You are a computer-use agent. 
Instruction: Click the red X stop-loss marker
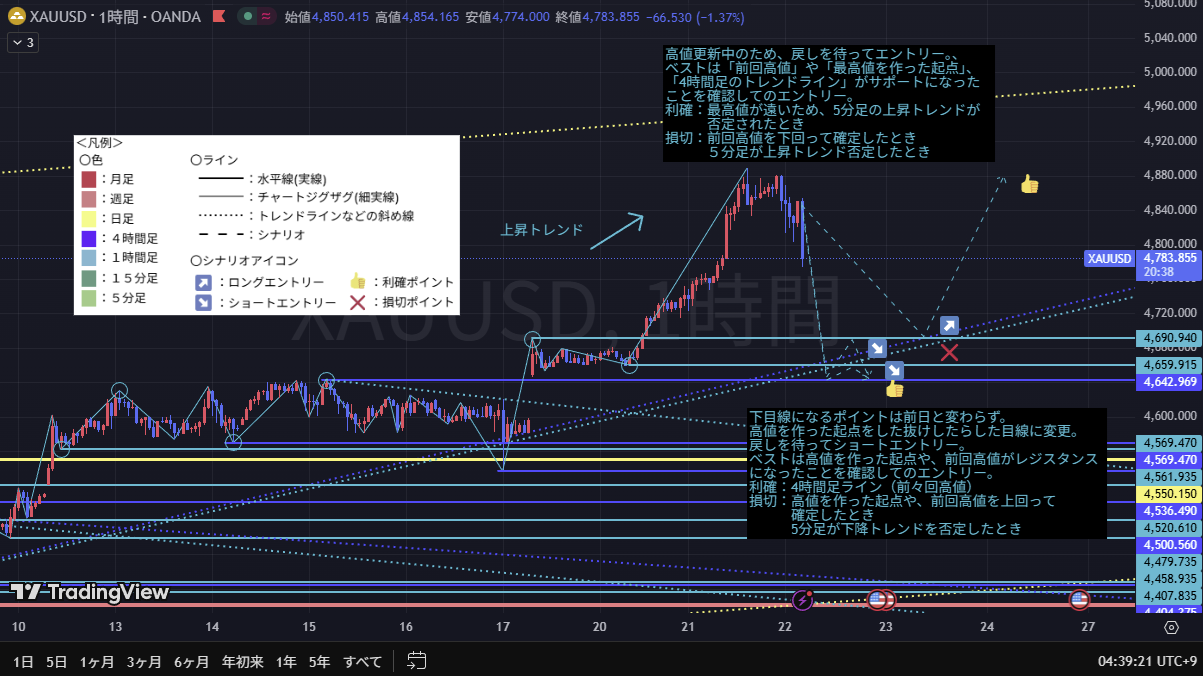949,351
